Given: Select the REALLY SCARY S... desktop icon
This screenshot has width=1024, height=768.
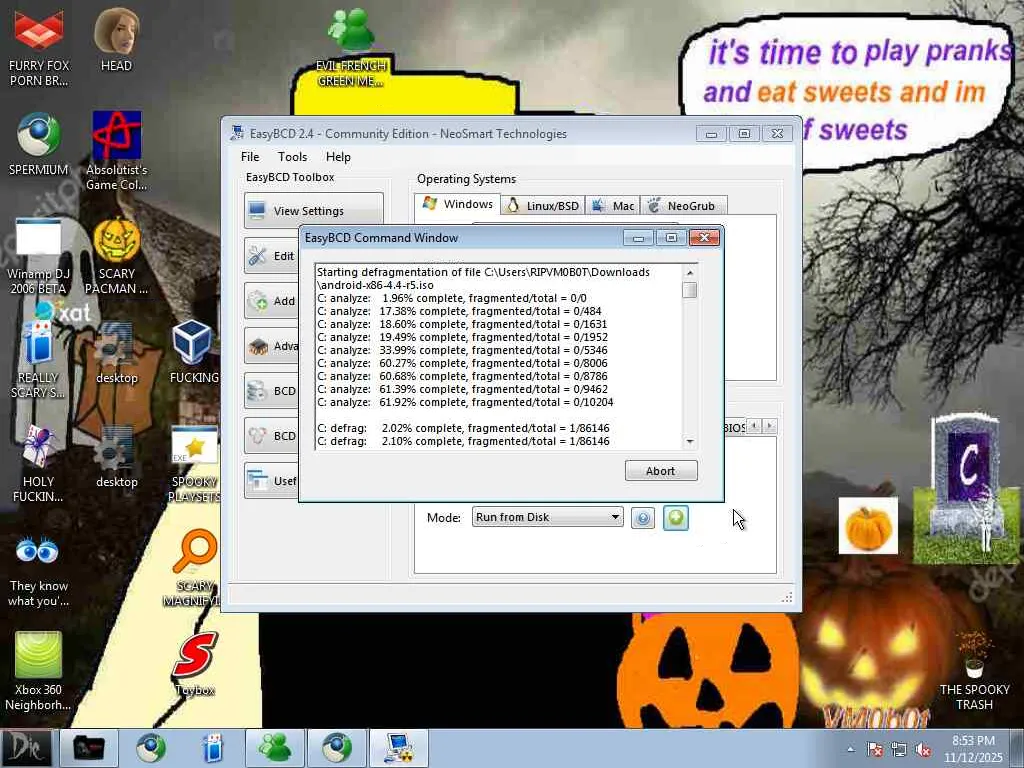Looking at the screenshot, I should [39, 359].
